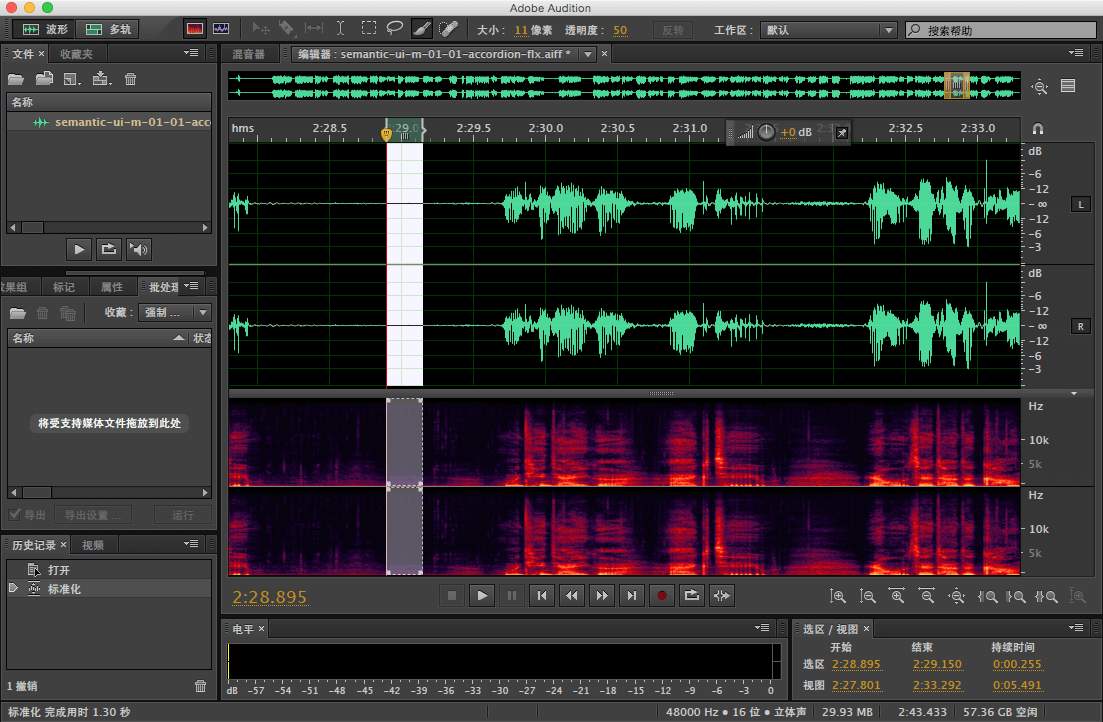This screenshot has height=722, width=1103.
Task: Zoom in time icon
Action: [897, 596]
